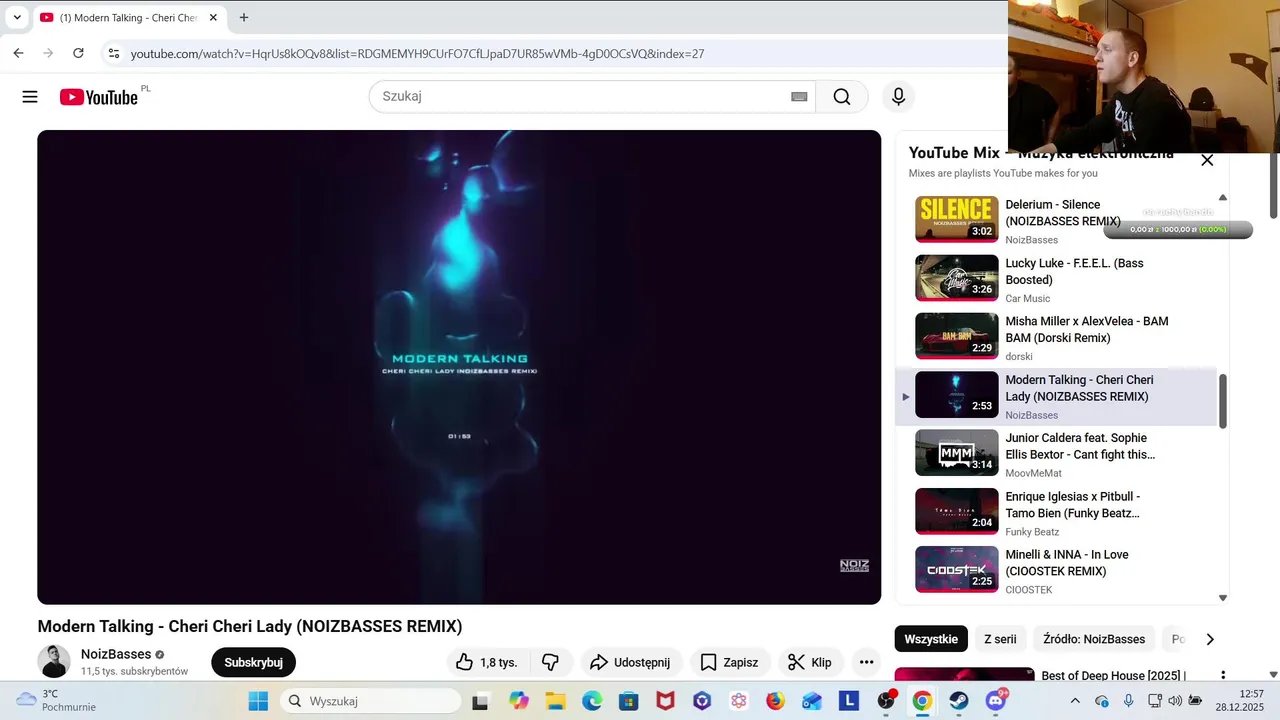Open the clock and date panel

tap(1239, 700)
